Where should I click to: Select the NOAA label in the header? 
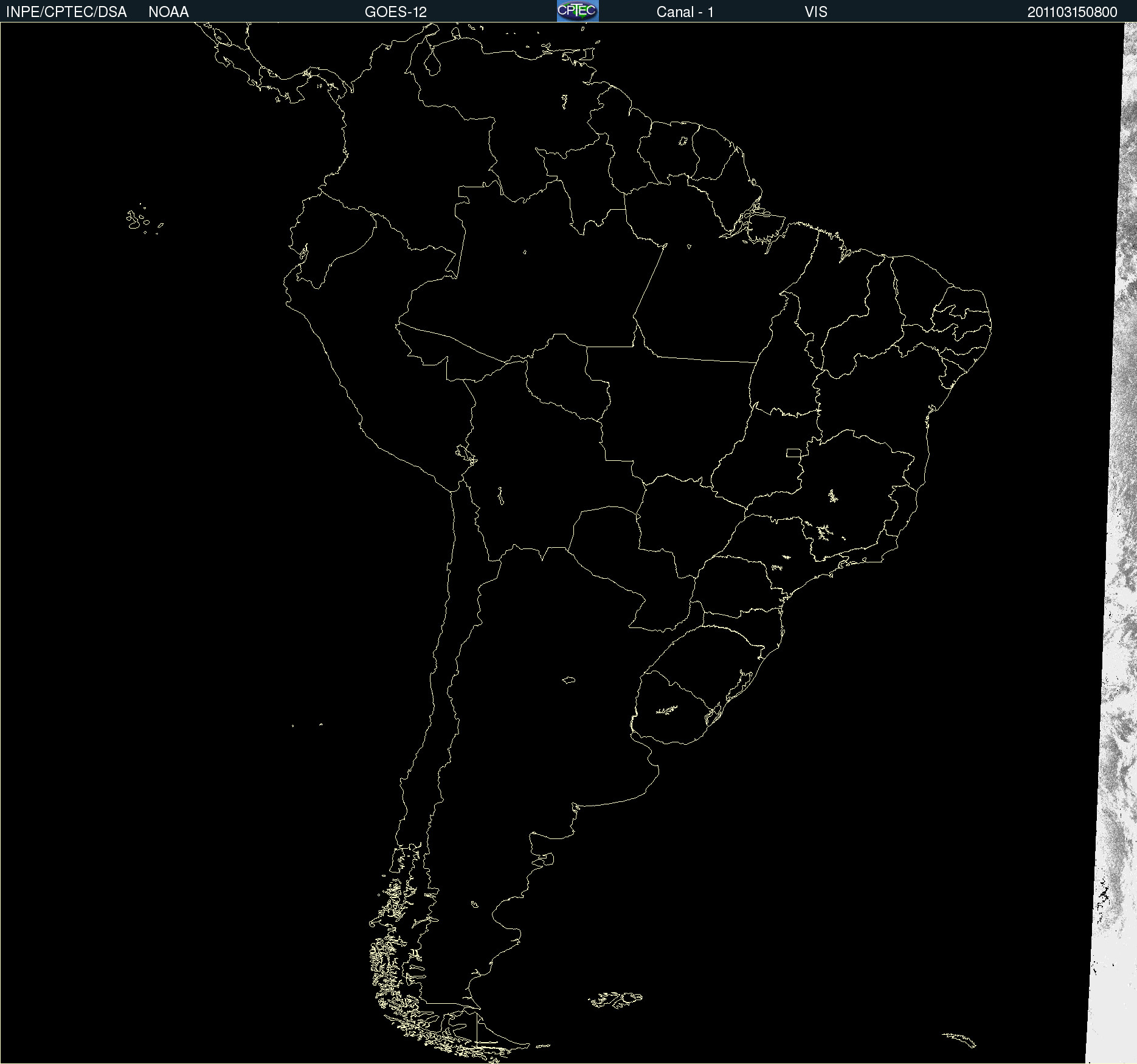pos(168,12)
